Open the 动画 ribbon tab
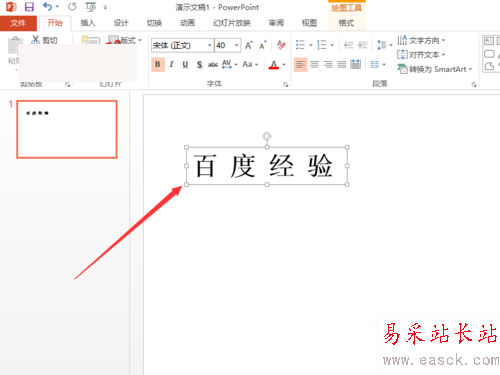Viewport: 500px width, 375px height. [187, 23]
